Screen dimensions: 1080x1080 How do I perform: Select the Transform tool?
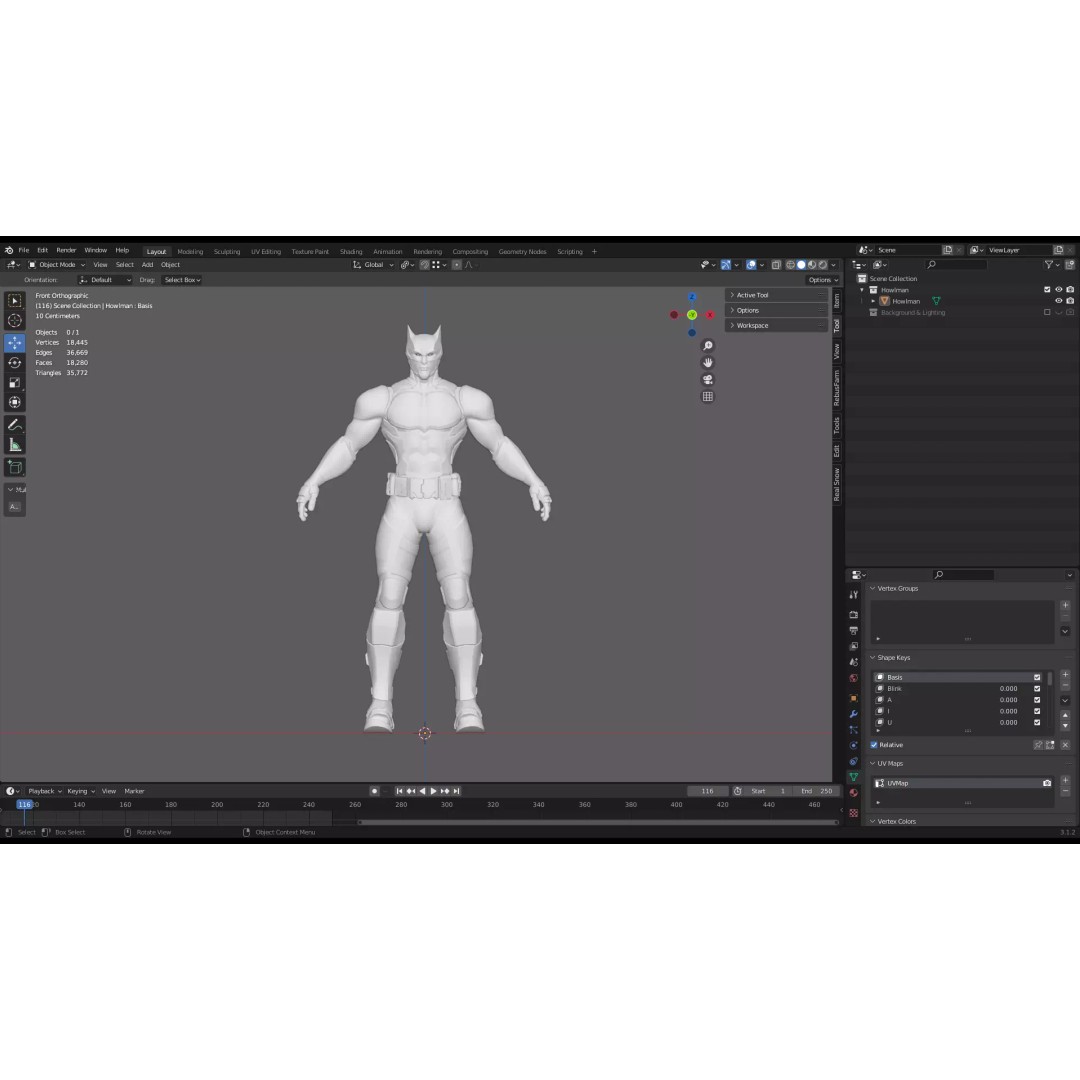coord(14,402)
